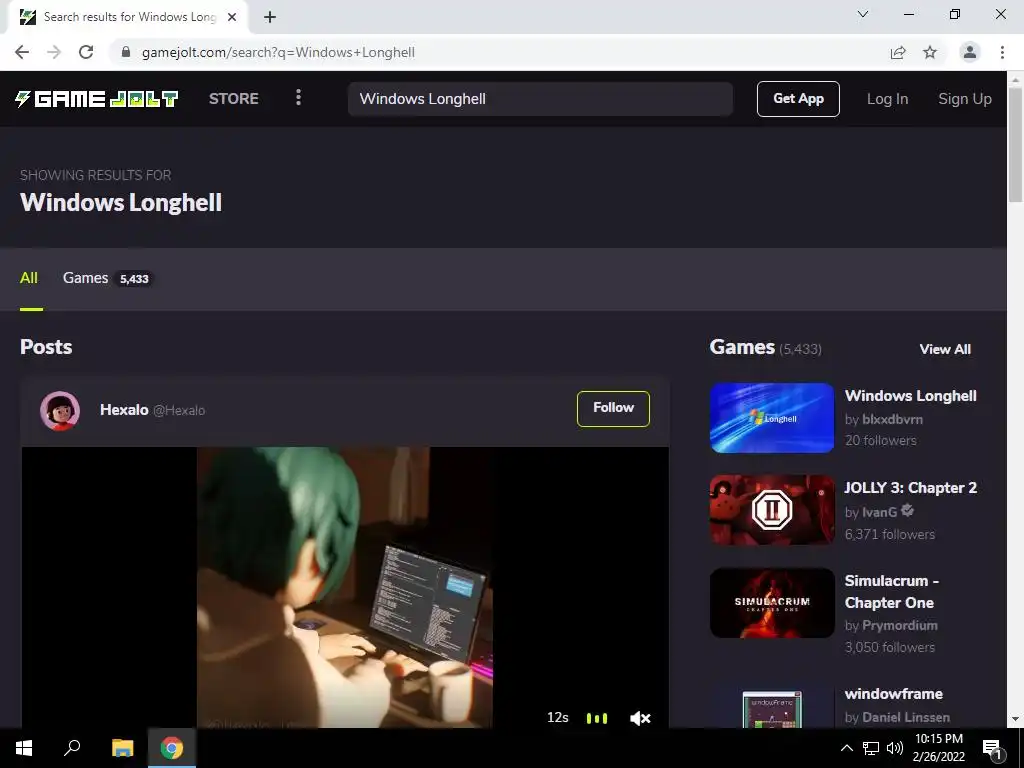Click the Get App button
Viewport: 1024px width, 768px height.
798,99
